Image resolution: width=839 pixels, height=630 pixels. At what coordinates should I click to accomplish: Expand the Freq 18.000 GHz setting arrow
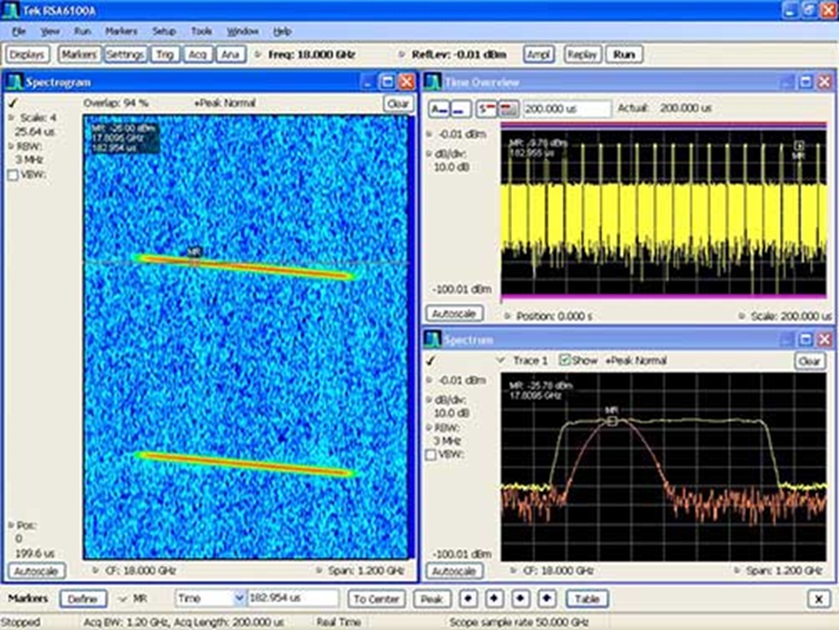258,55
